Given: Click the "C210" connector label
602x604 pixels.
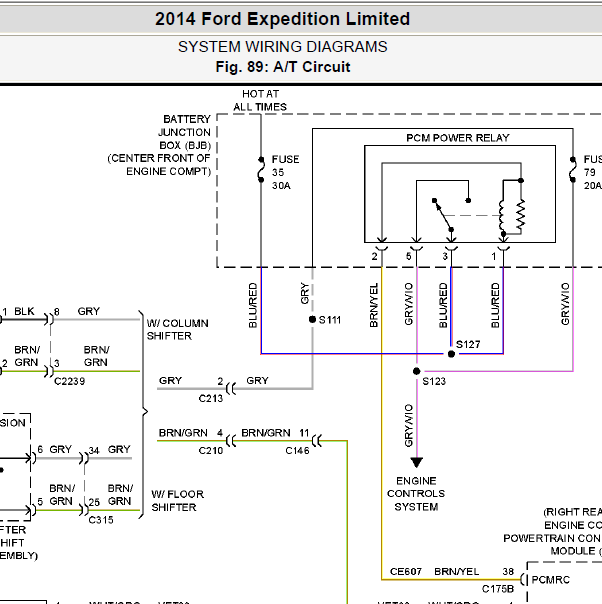Looking at the screenshot, I should (x=211, y=450).
